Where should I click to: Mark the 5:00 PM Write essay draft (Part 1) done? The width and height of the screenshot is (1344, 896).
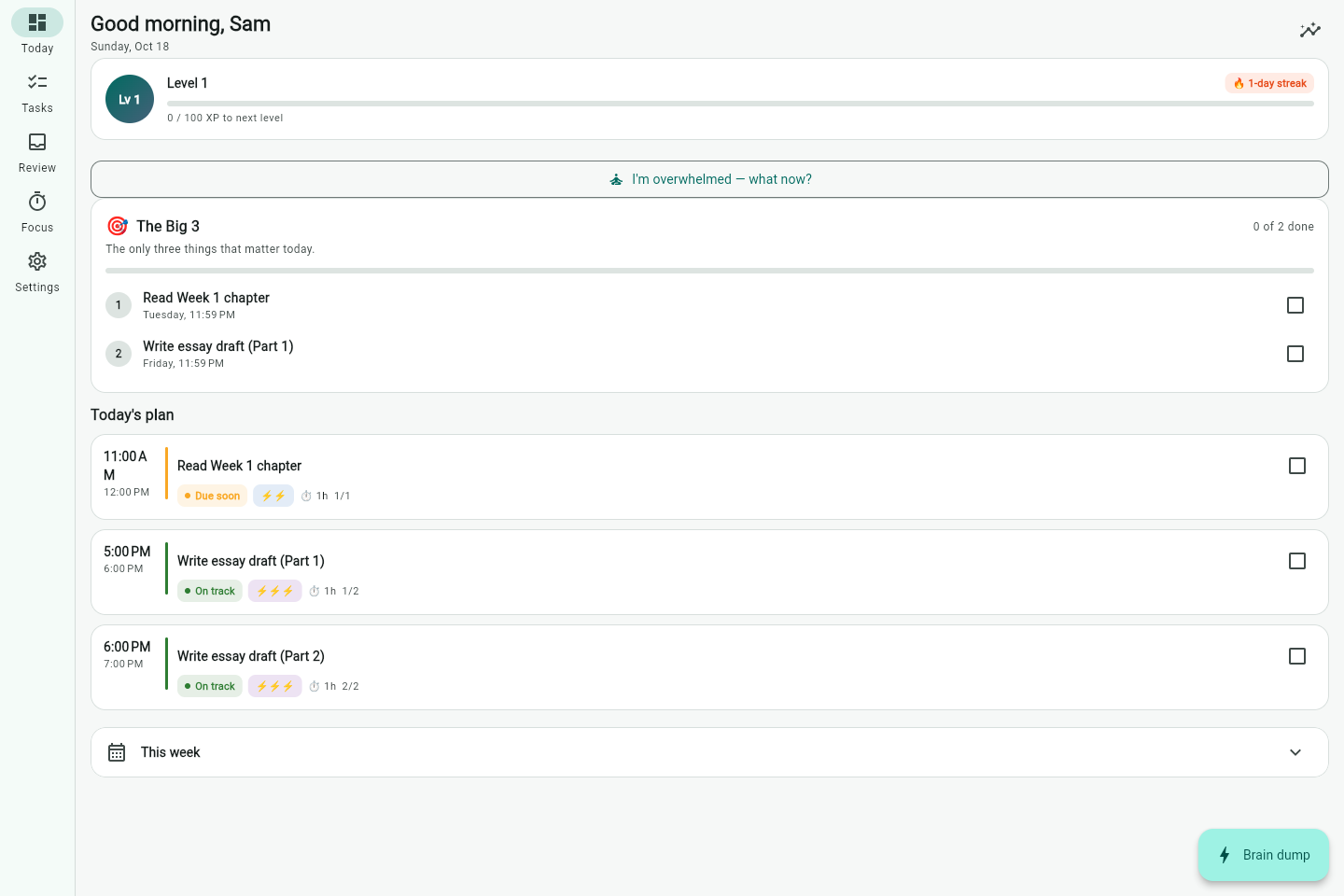click(x=1297, y=561)
